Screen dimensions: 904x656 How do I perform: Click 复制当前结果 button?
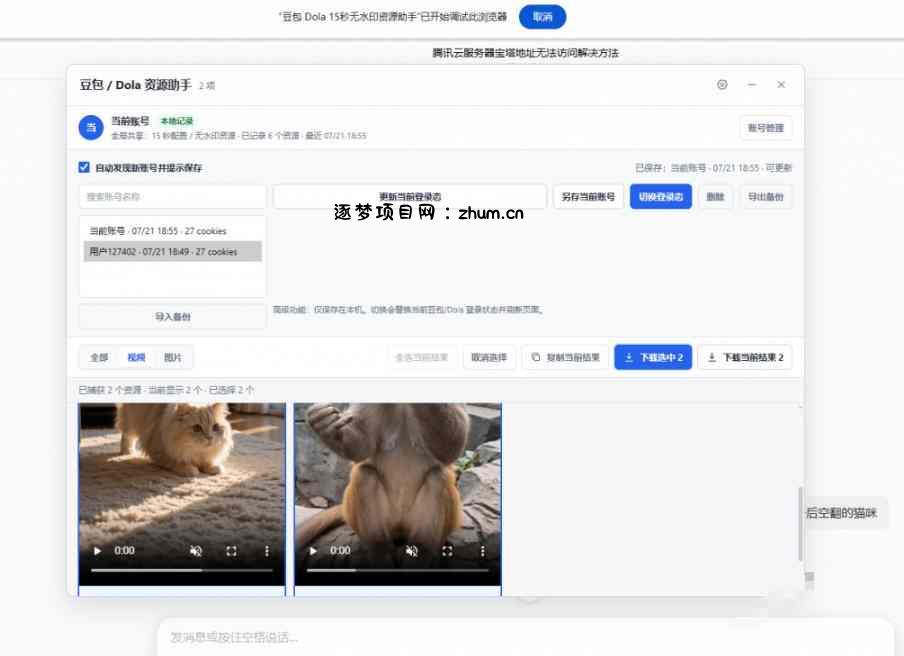(x=565, y=357)
